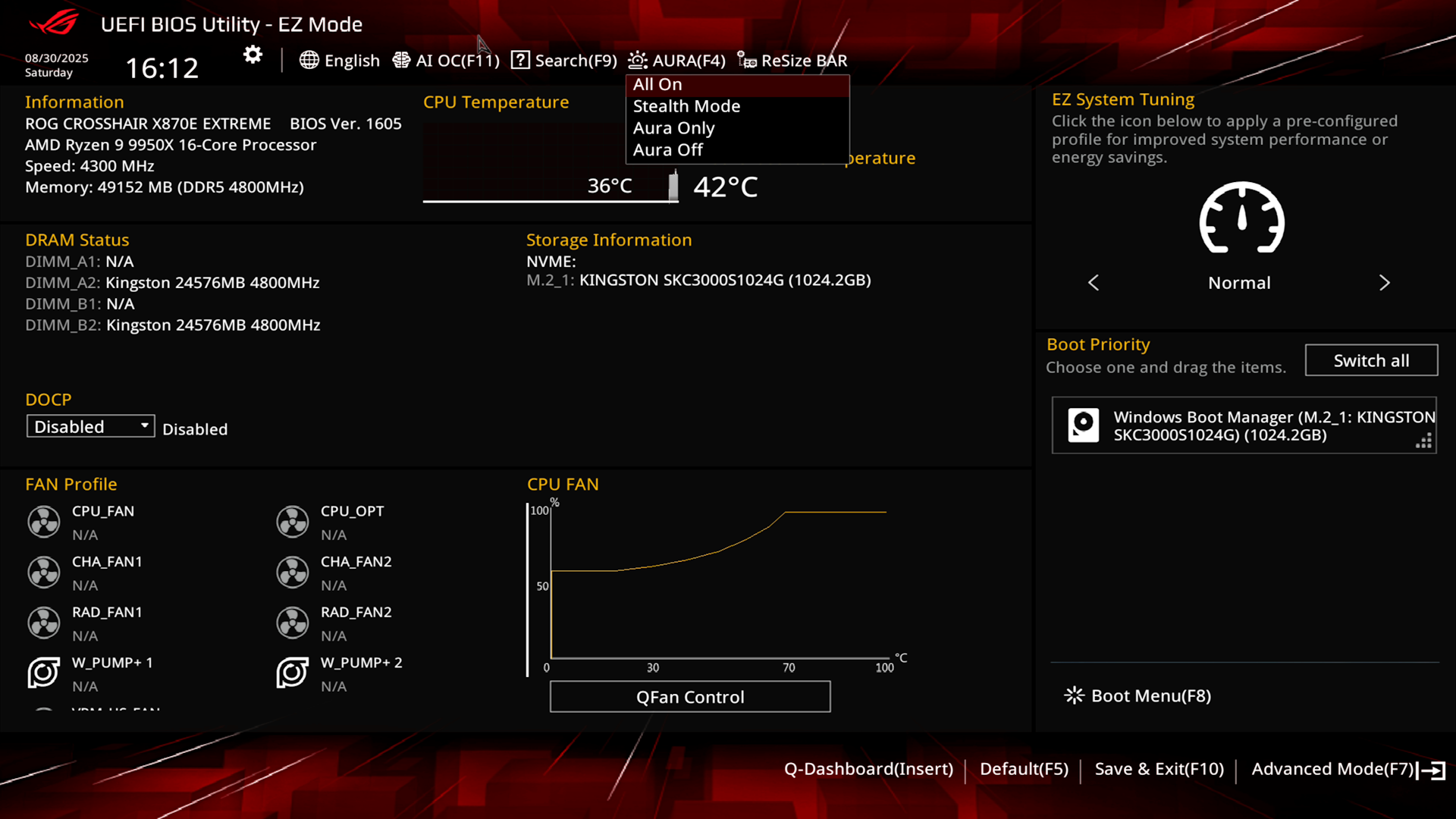Screen dimensions: 1456x819
Task: Click the Switch all button
Action: pos(1371,360)
